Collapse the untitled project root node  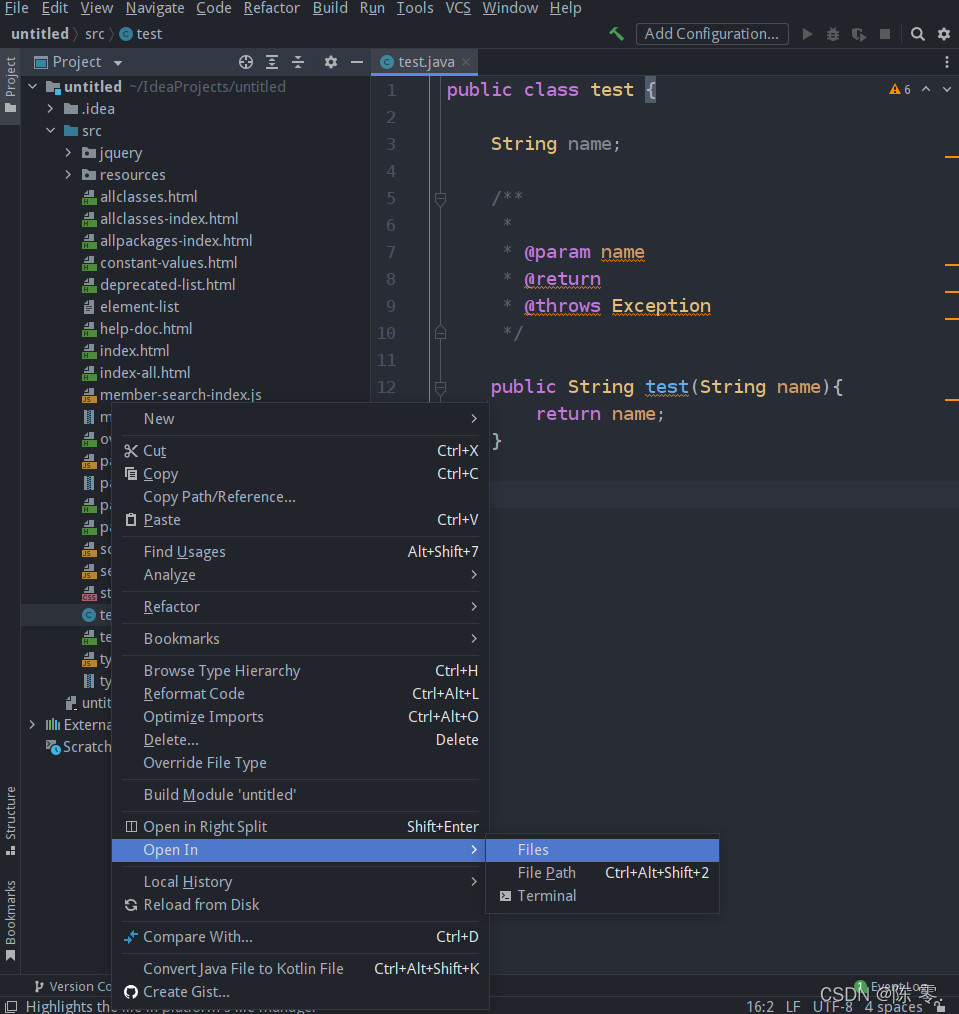coord(33,87)
